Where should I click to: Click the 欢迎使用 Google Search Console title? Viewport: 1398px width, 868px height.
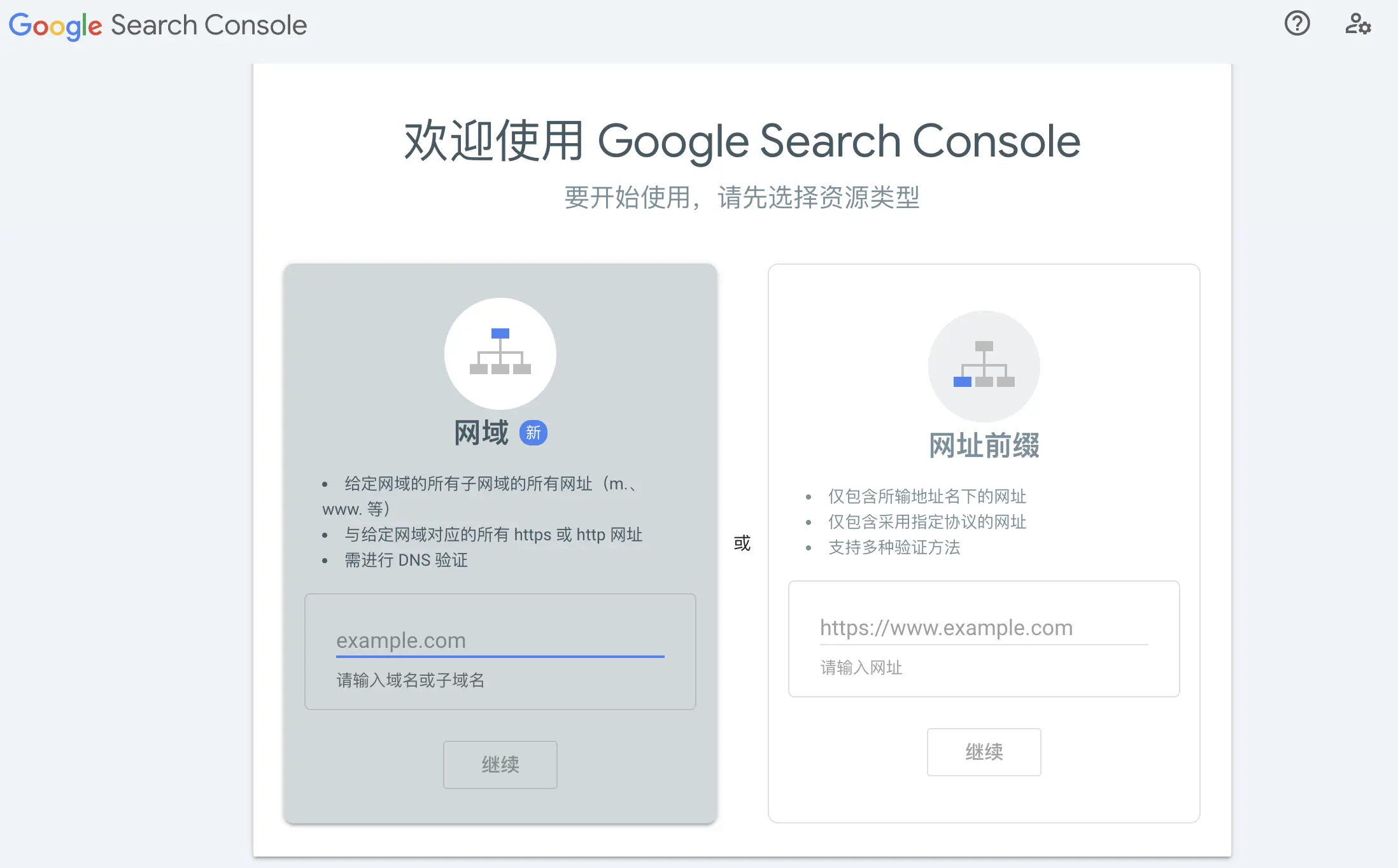click(742, 141)
